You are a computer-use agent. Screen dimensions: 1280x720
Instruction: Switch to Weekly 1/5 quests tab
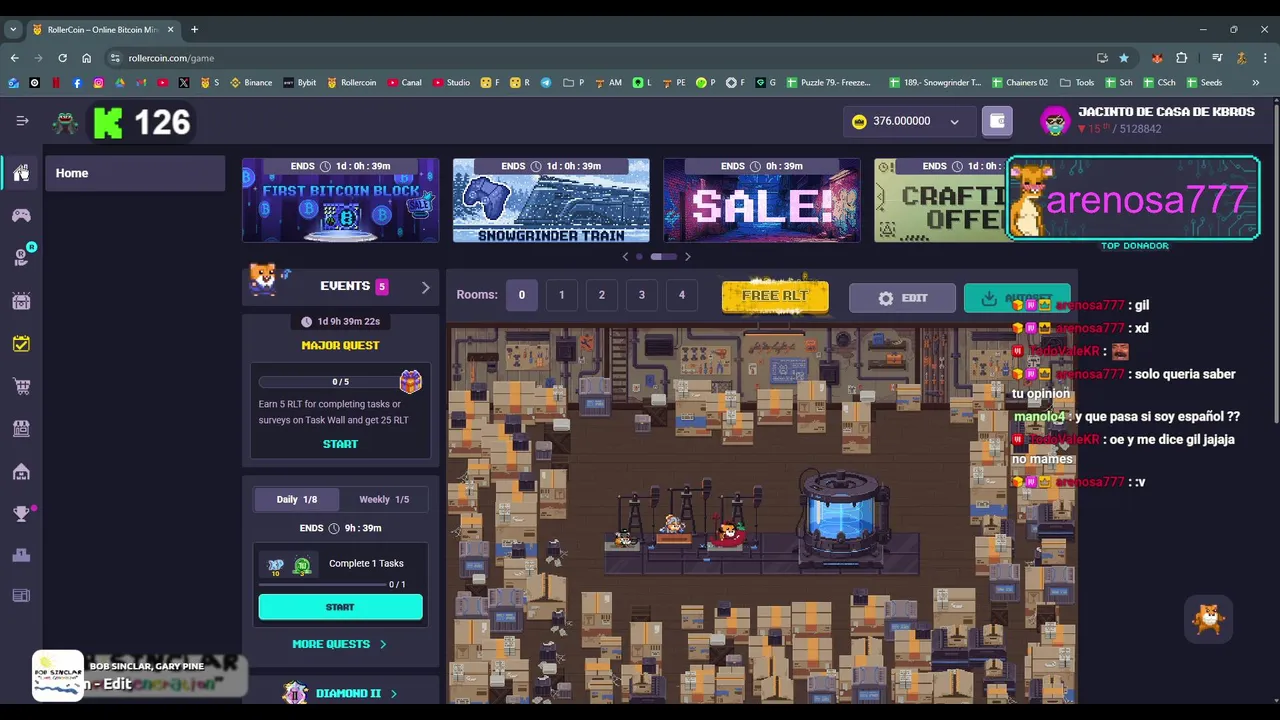384,499
